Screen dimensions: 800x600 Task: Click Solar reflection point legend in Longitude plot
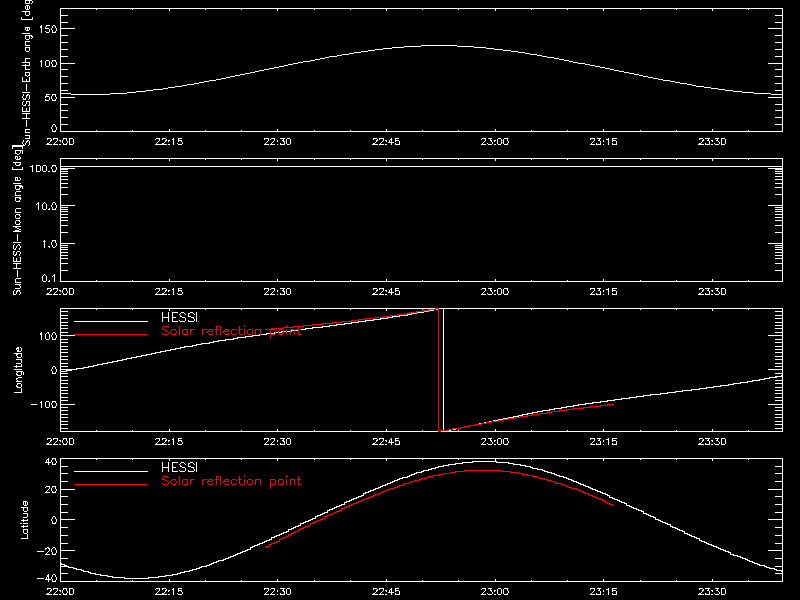click(x=231, y=331)
